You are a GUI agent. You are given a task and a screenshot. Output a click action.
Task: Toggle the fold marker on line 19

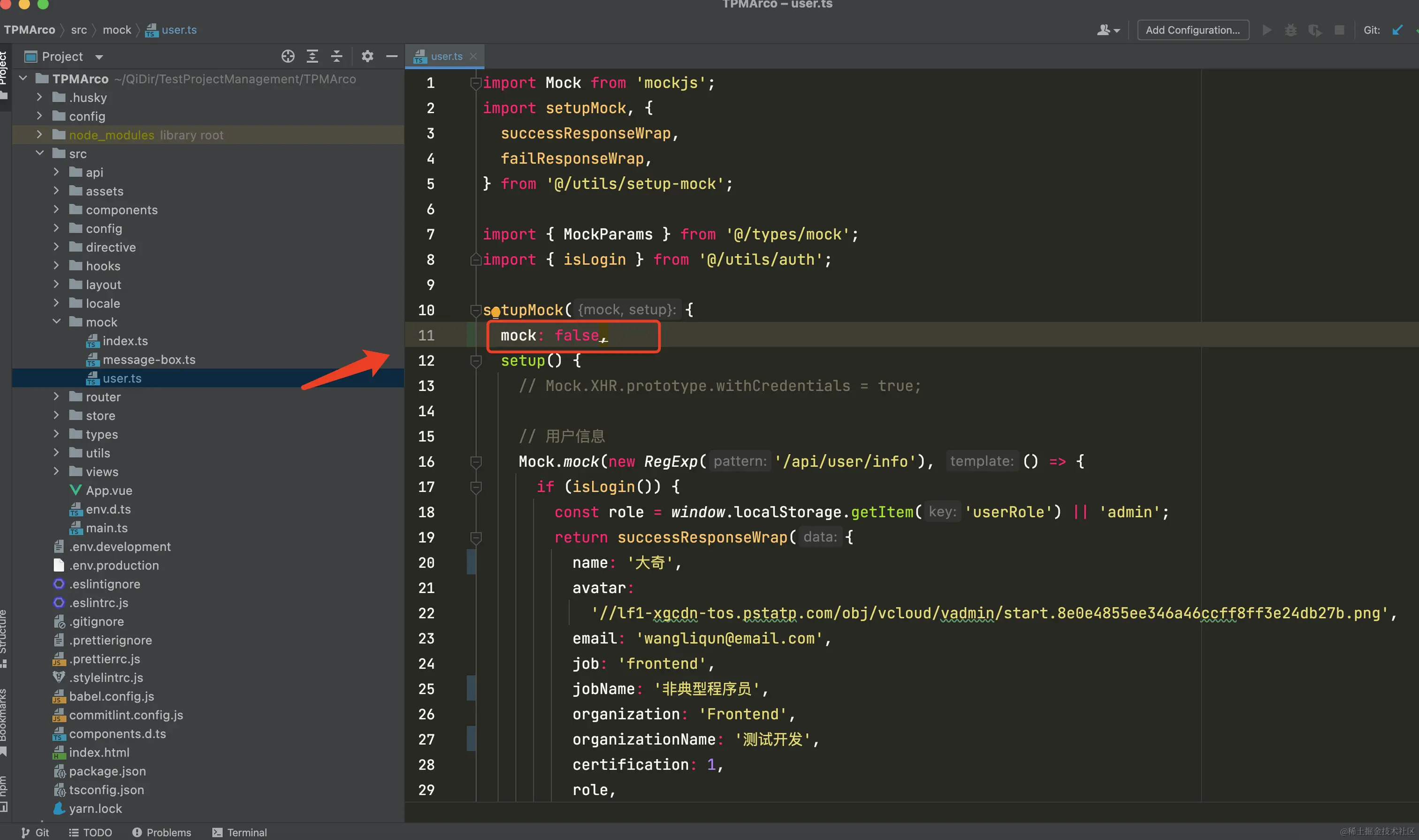pos(475,538)
